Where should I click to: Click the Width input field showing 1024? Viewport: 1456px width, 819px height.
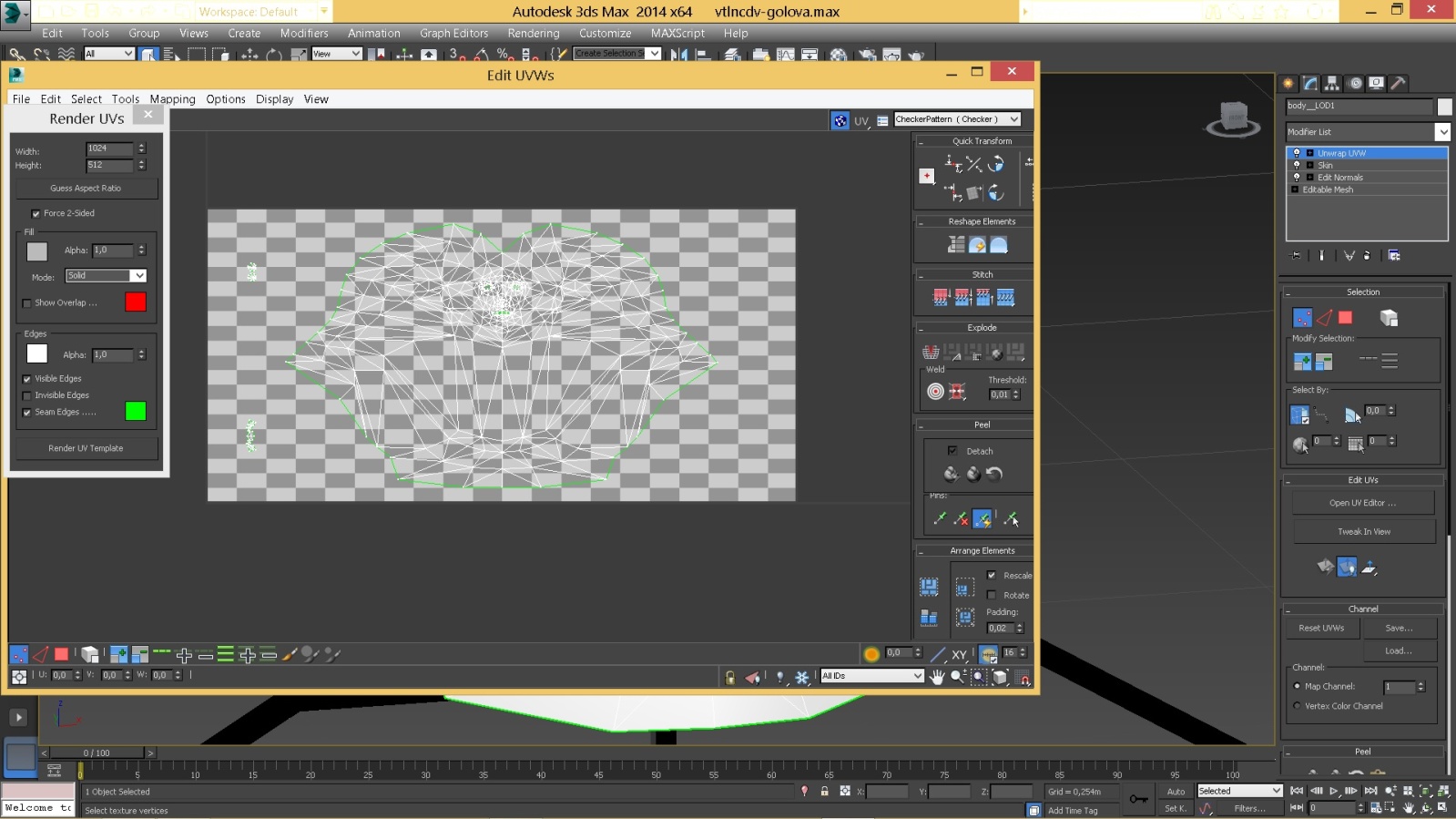click(x=110, y=148)
